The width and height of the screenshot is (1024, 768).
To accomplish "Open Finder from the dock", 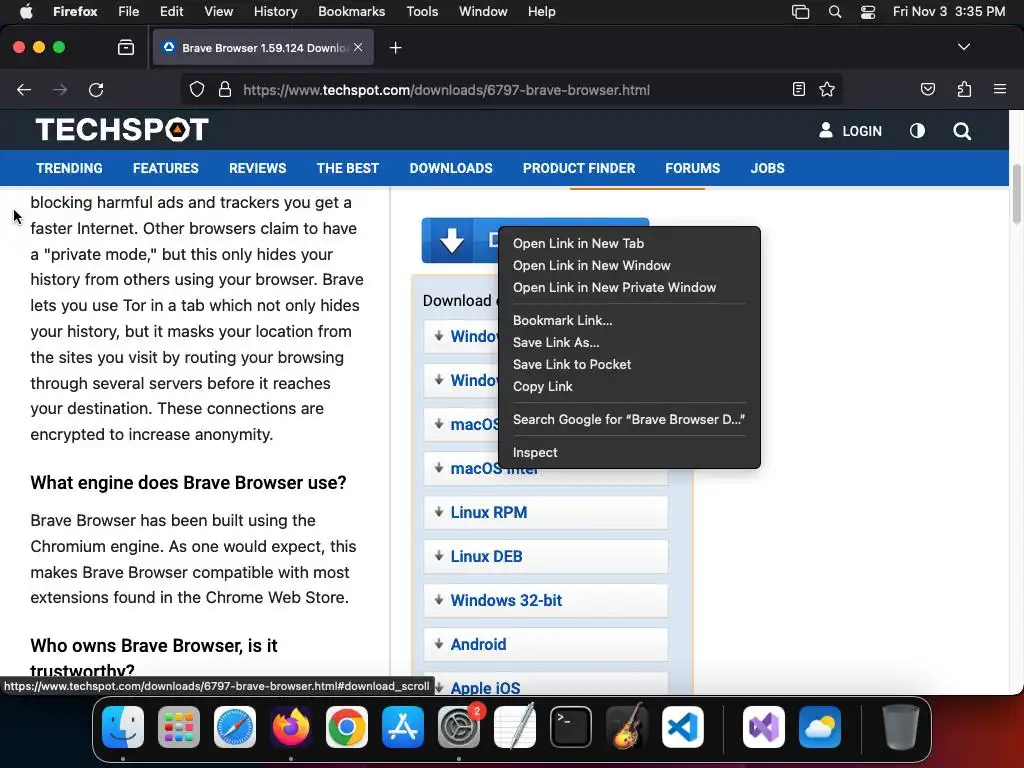I will (123, 727).
